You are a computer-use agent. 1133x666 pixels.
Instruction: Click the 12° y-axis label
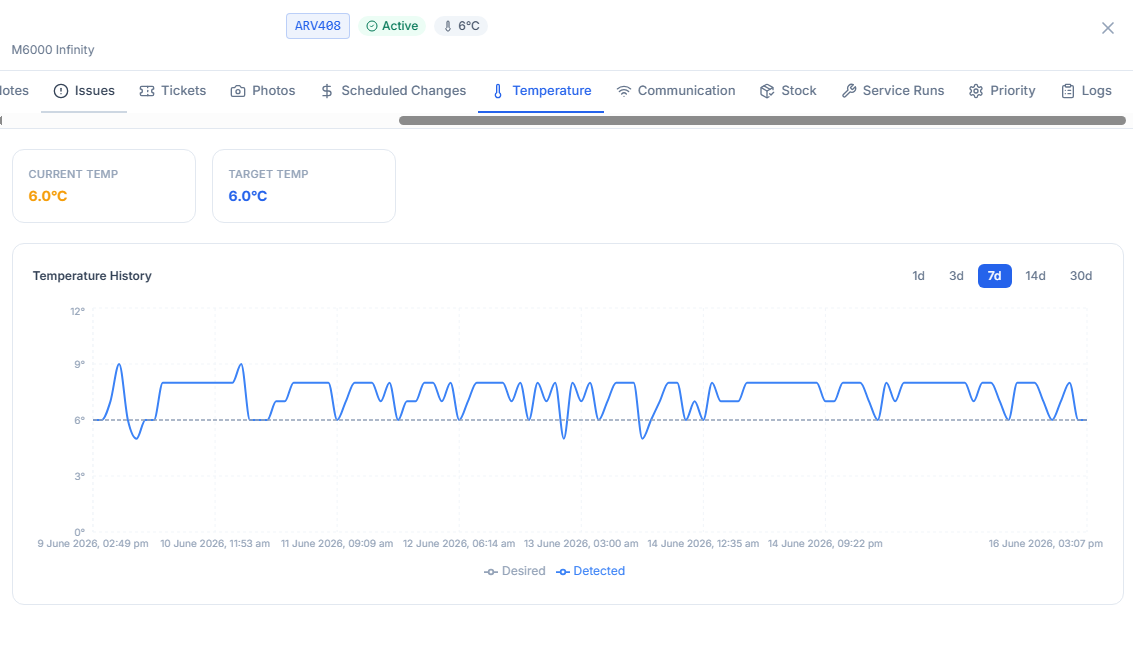click(x=77, y=311)
